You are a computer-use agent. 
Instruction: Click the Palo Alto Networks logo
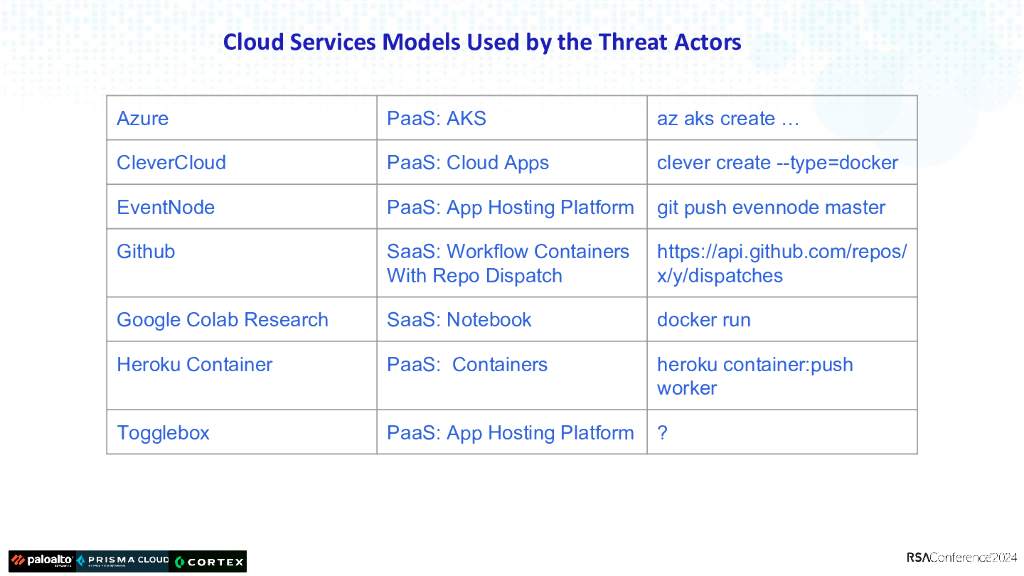42,561
